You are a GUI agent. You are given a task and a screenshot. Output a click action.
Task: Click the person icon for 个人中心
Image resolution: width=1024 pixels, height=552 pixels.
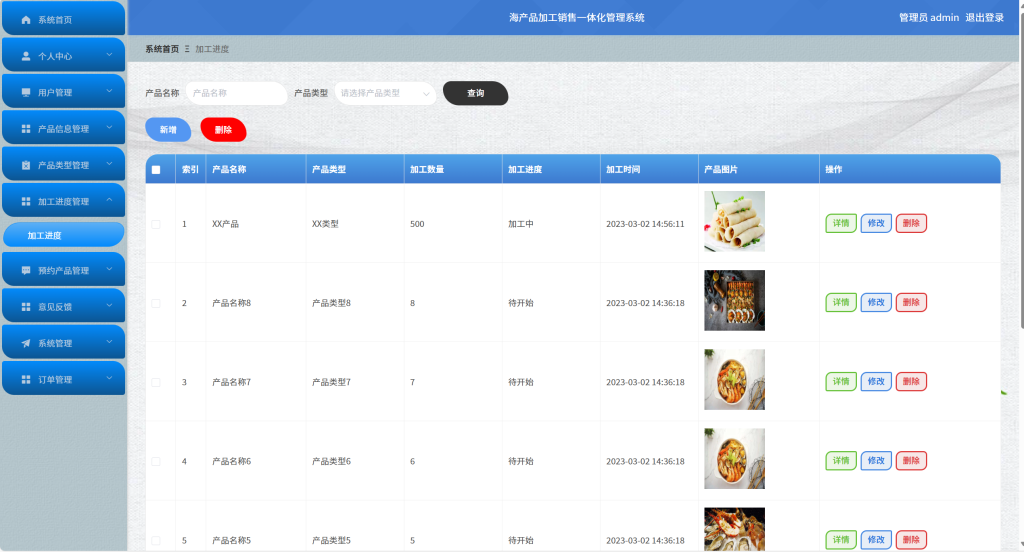[x=26, y=56]
